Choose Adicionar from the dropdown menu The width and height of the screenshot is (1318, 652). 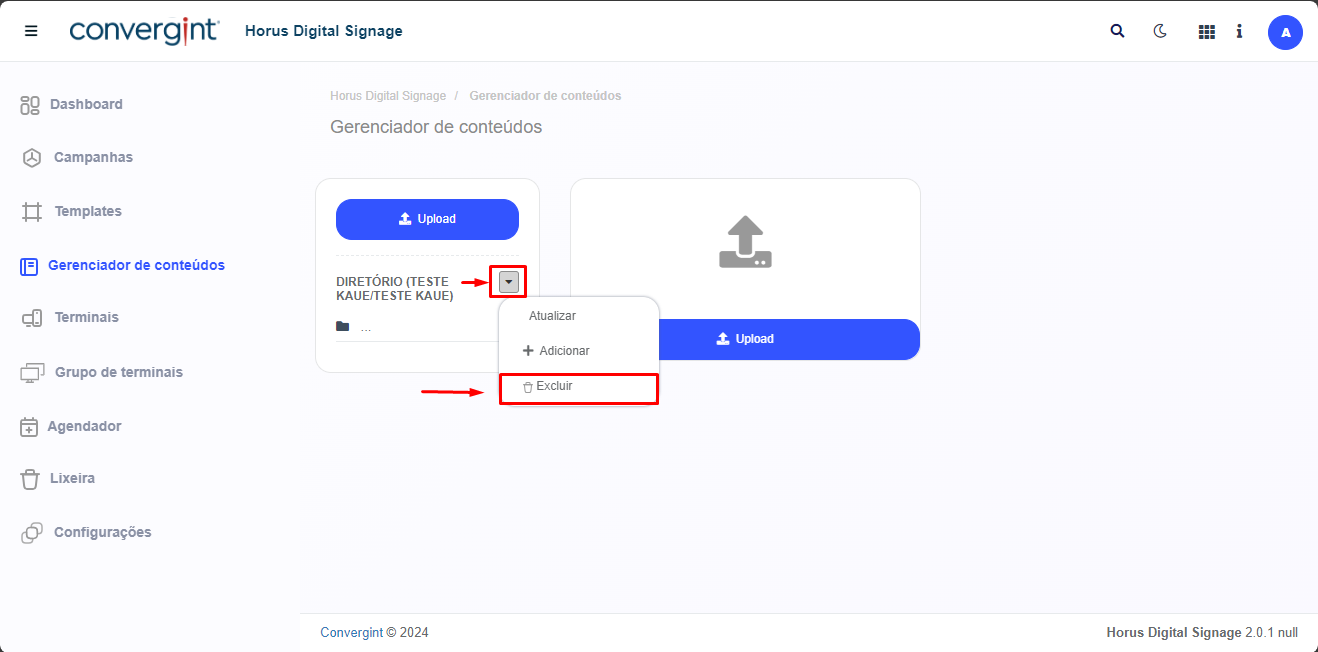pyautogui.click(x=557, y=351)
